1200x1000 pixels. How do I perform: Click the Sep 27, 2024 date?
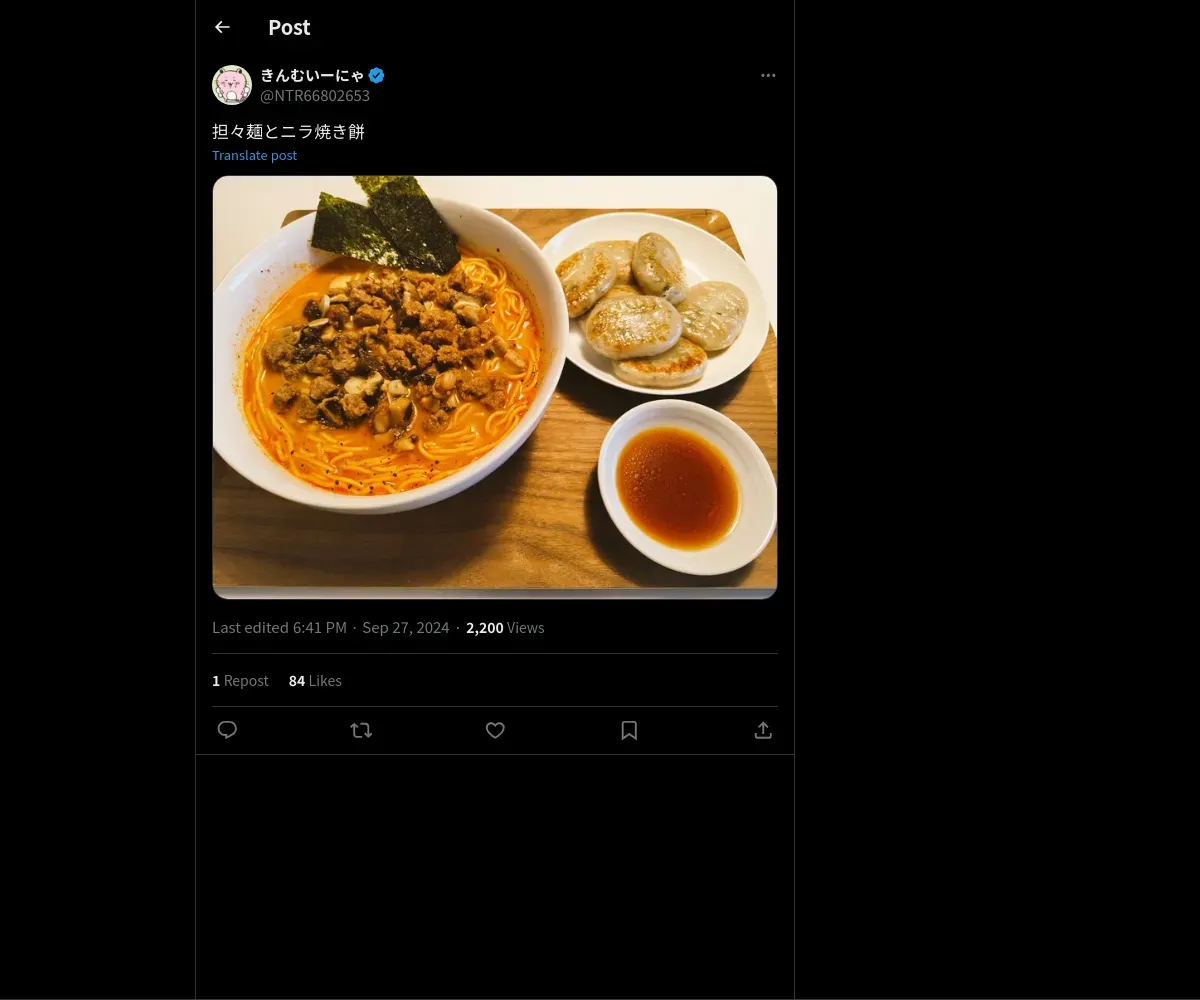click(406, 628)
